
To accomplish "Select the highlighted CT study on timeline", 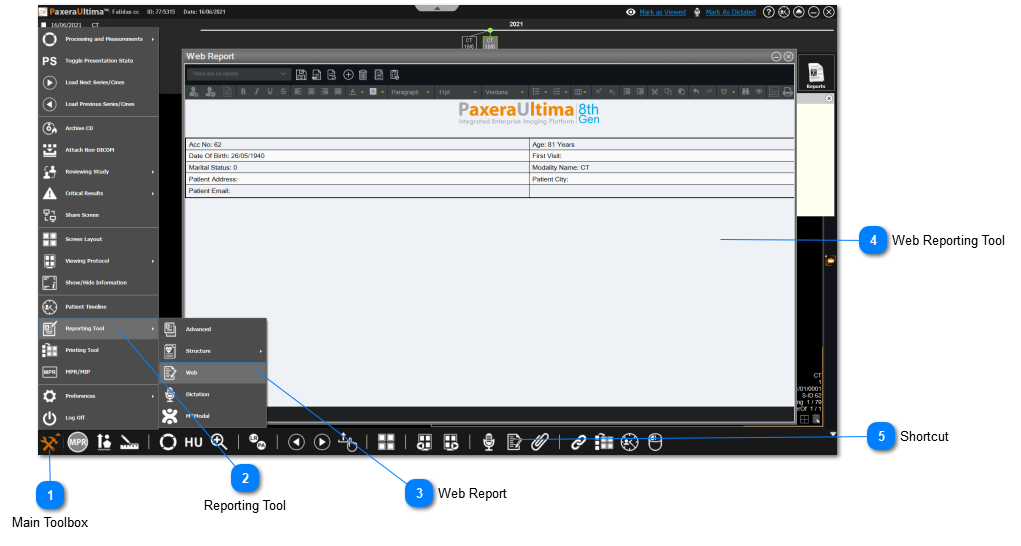I will pyautogui.click(x=489, y=43).
